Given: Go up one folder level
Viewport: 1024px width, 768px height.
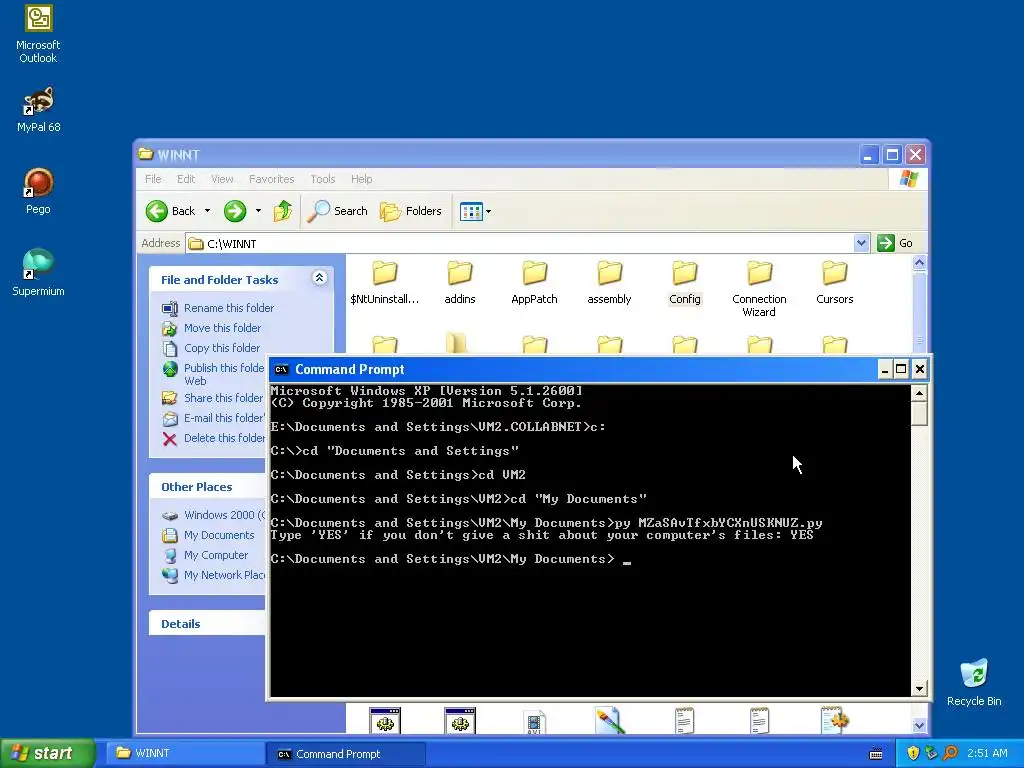Looking at the screenshot, I should click(283, 211).
